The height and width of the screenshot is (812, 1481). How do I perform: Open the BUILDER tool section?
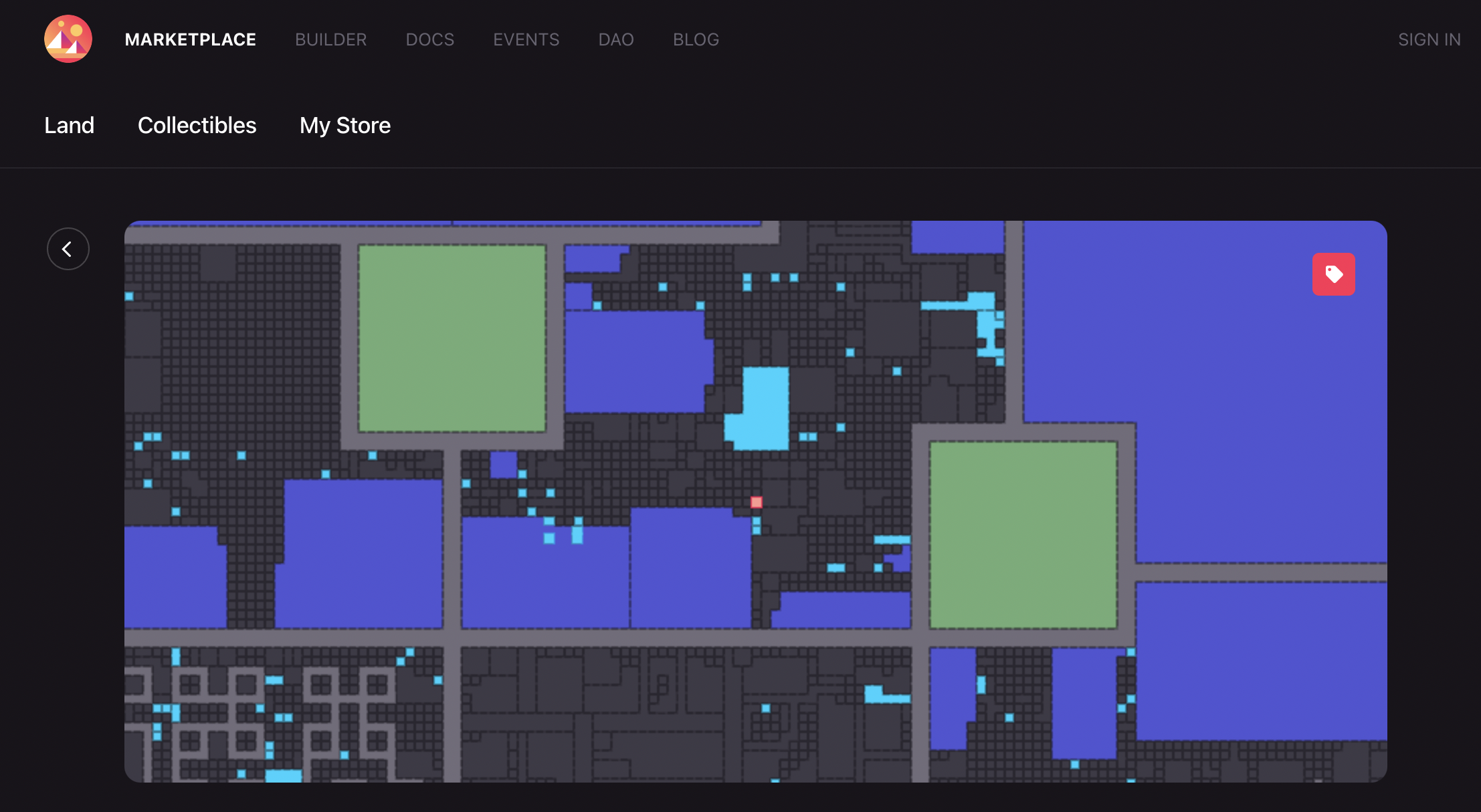coord(330,38)
